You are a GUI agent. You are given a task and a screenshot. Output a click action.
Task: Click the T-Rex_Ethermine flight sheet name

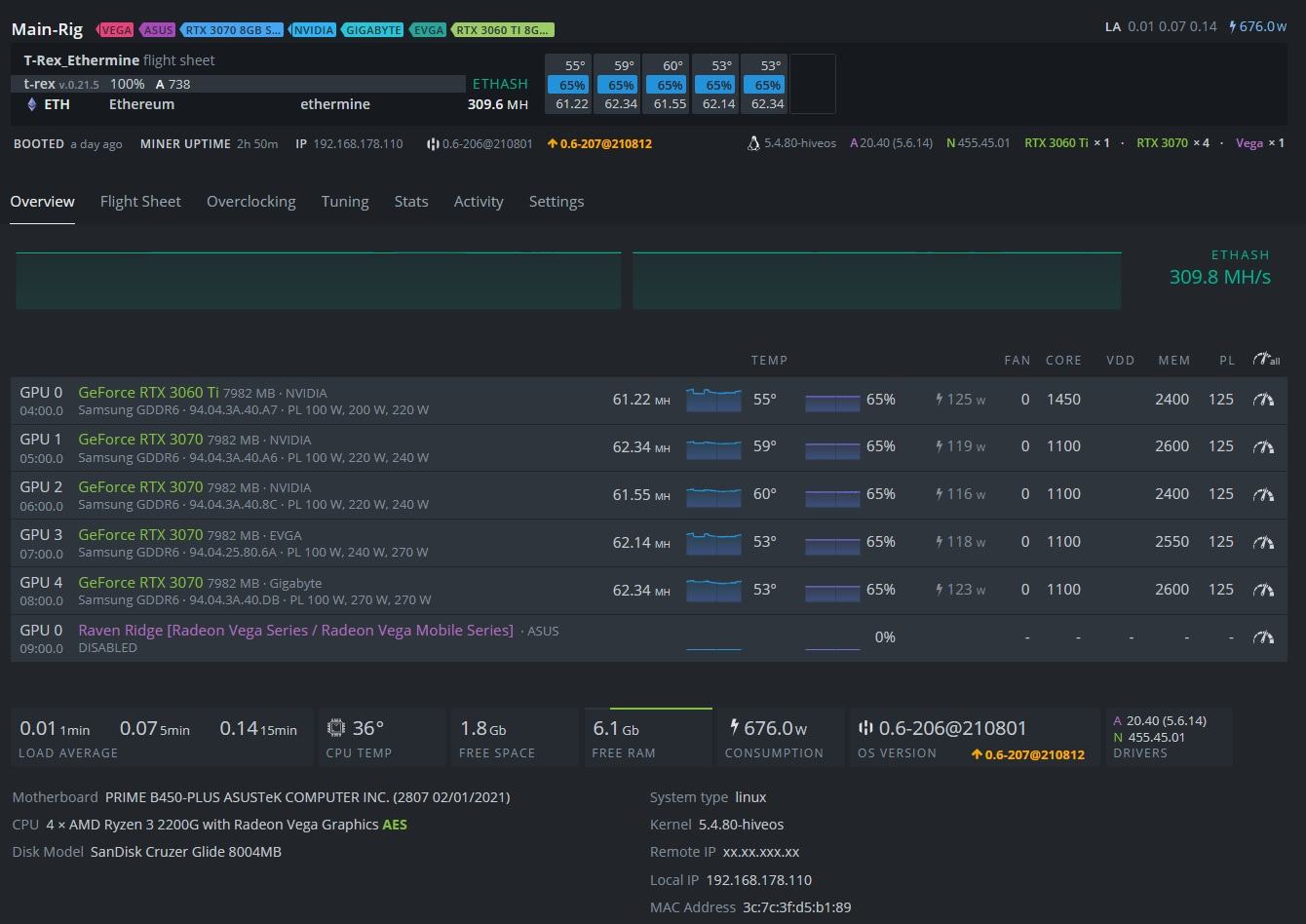(x=82, y=60)
